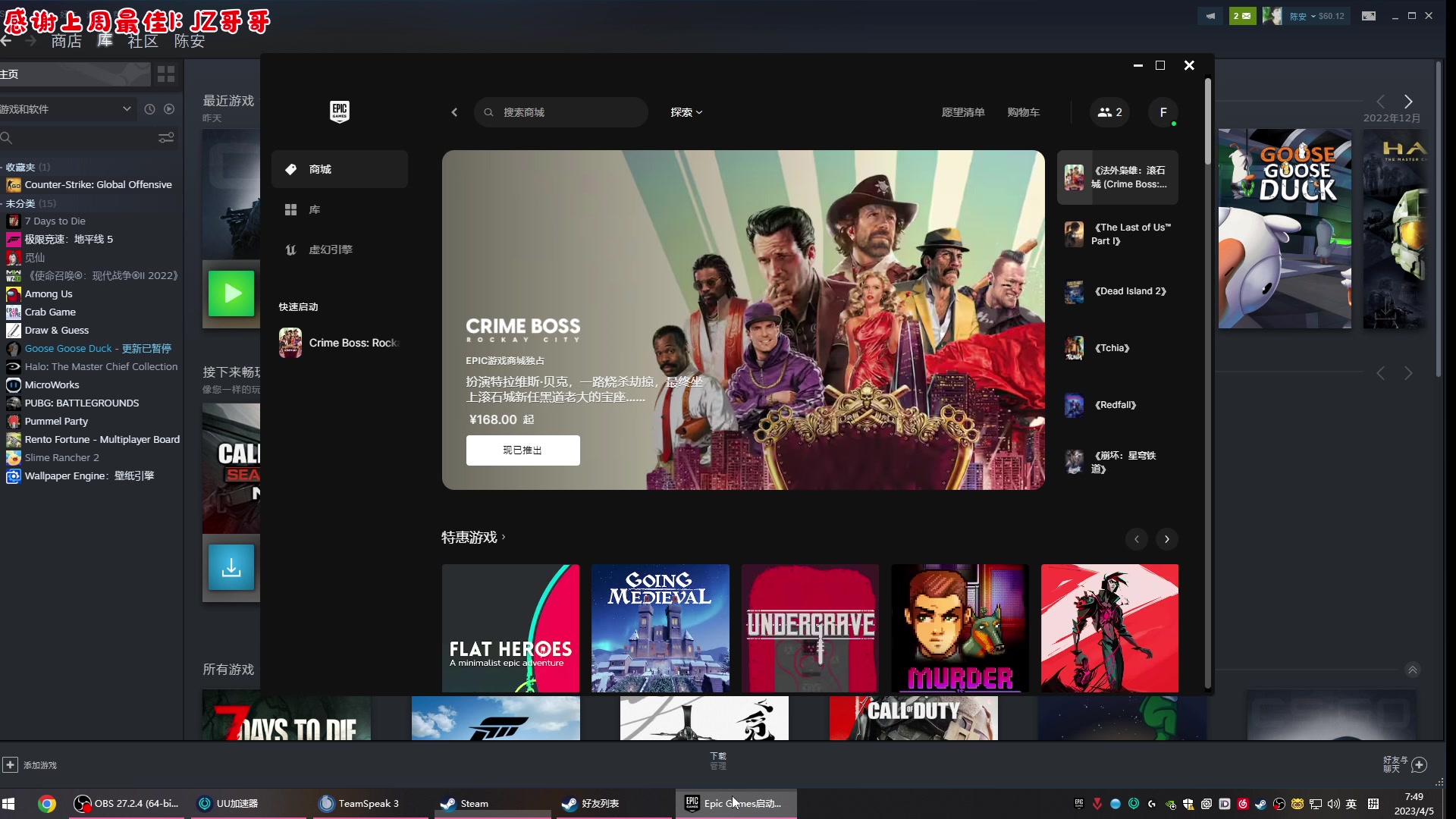This screenshot has width=1456, height=819.
Task: Toggle Steam recent activity clock icon
Action: [149, 109]
